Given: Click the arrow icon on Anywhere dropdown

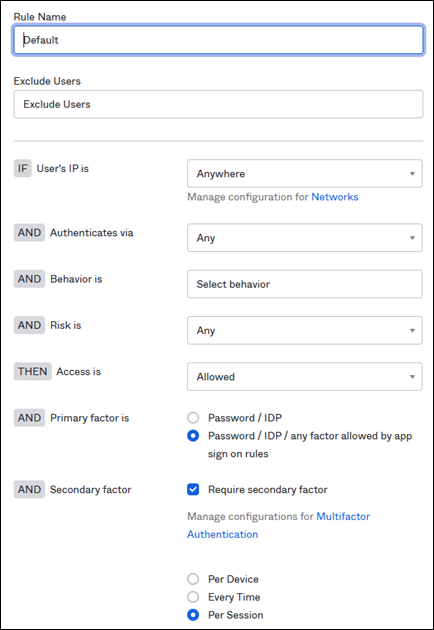Looking at the screenshot, I should pos(412,174).
